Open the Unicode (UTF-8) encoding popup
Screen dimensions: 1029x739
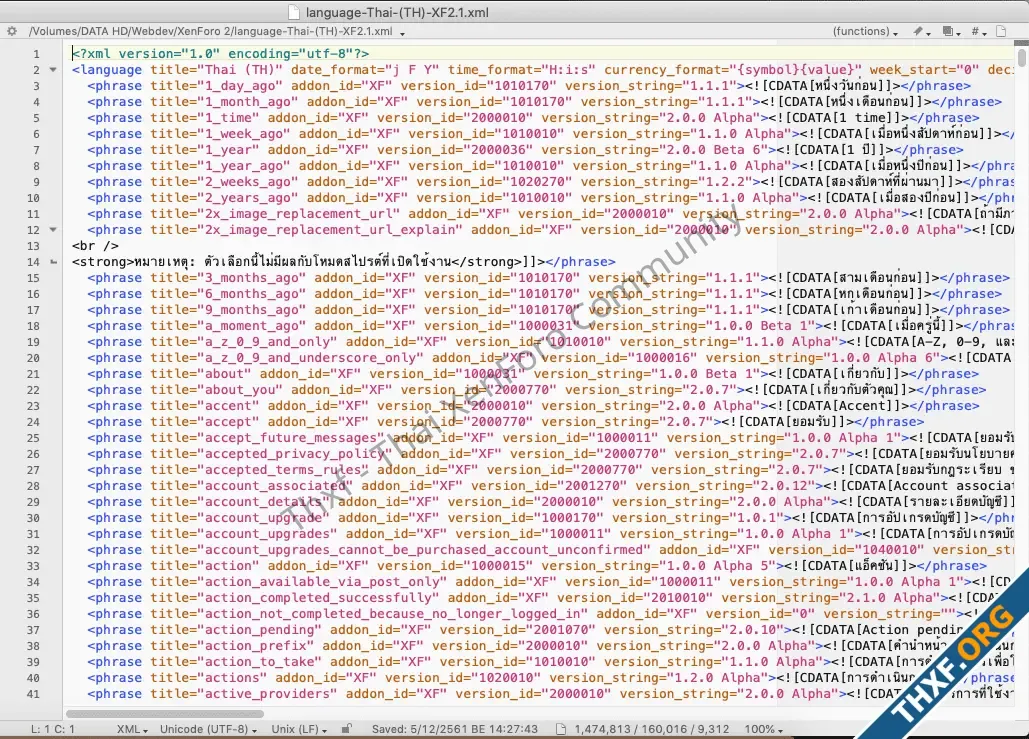pyautogui.click(x=208, y=728)
